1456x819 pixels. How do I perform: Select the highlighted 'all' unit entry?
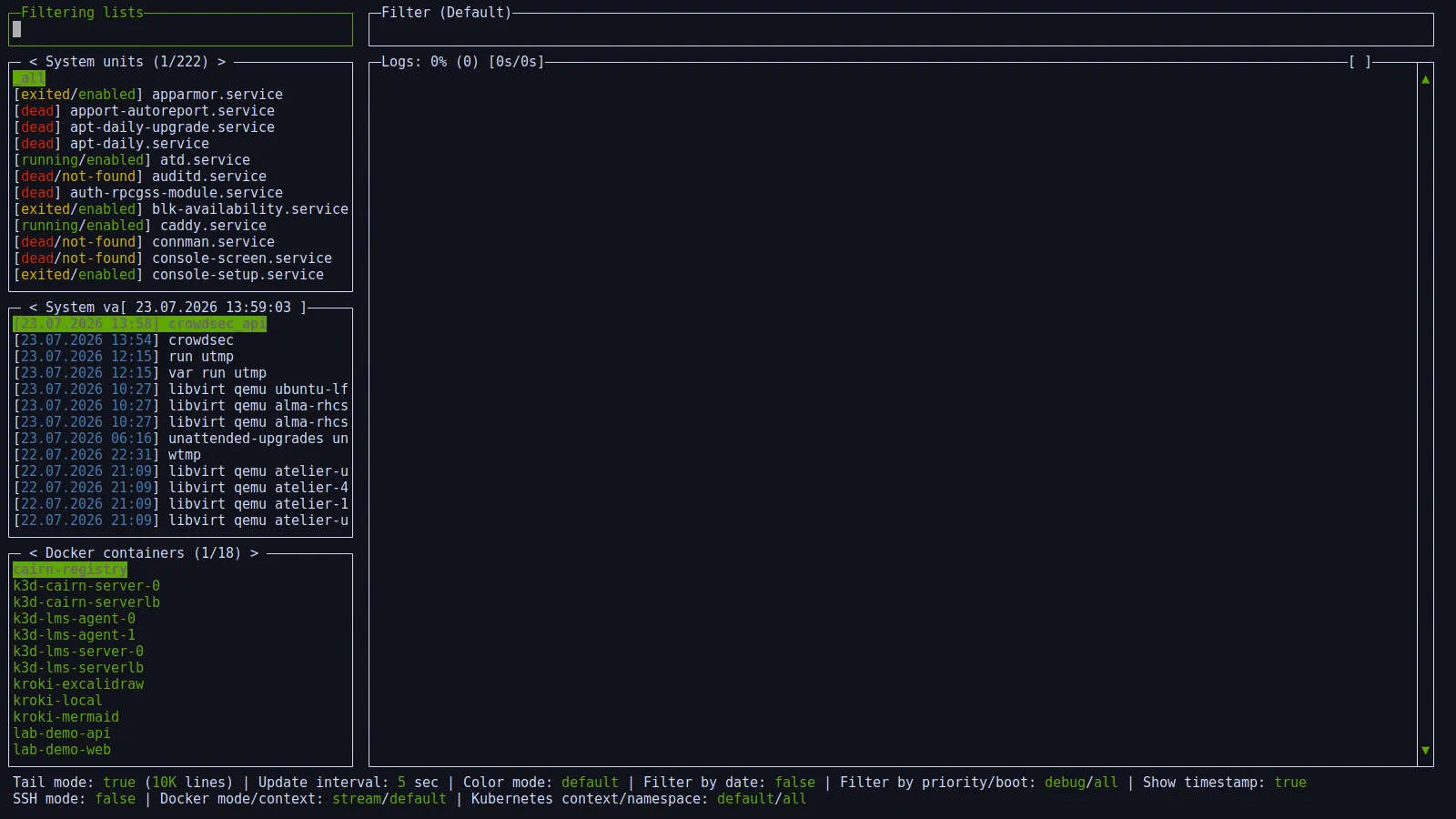click(29, 78)
